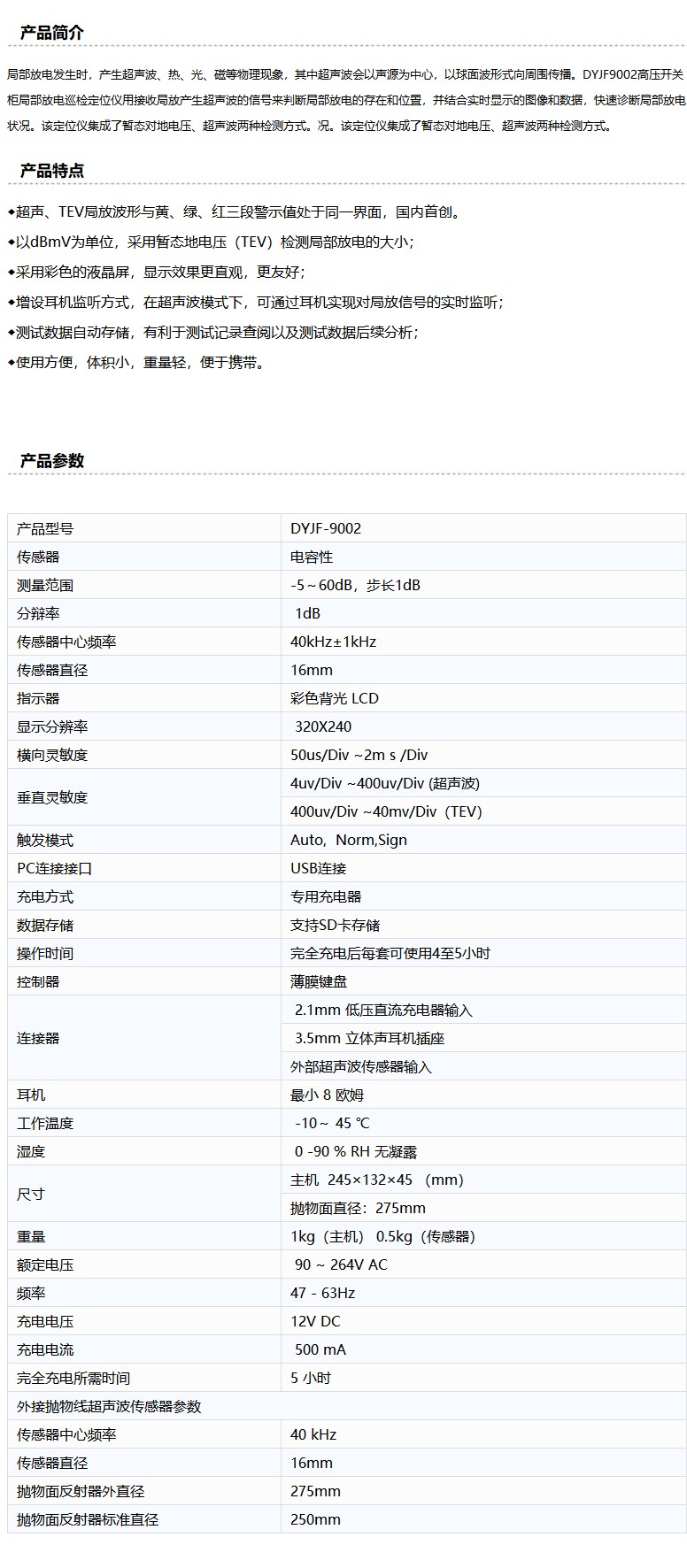Select the value 抛物面直径：275mm
The height and width of the screenshot is (1568, 687).
pyautogui.click(x=358, y=1208)
